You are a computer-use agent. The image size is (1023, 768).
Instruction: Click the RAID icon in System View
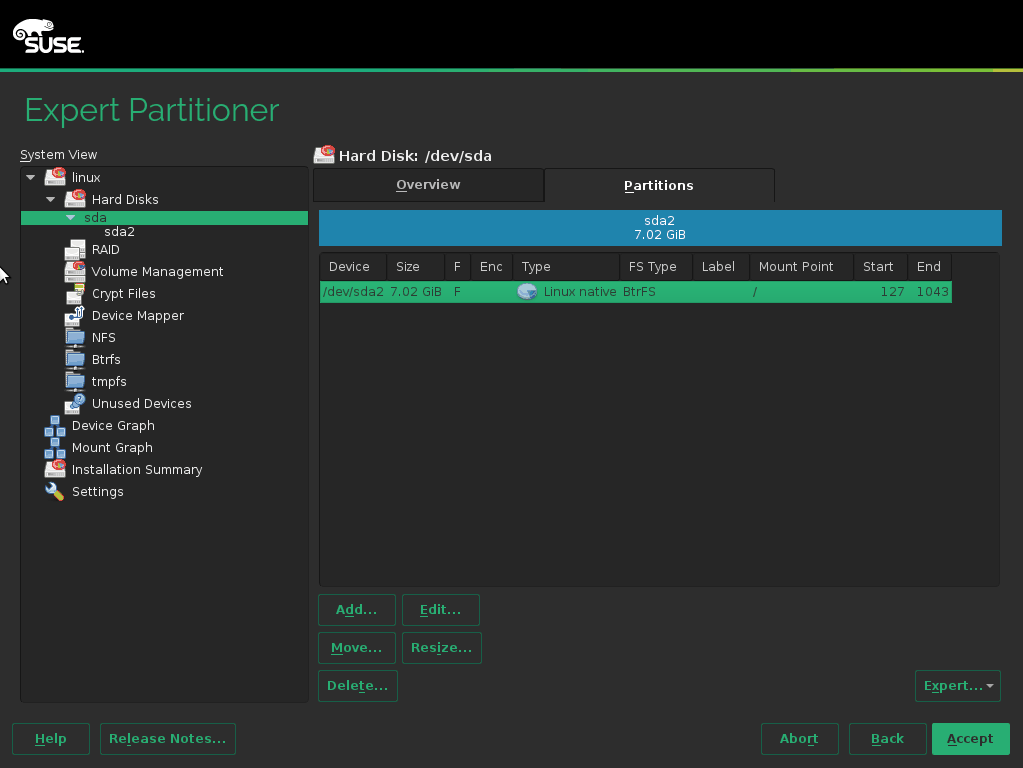point(75,250)
